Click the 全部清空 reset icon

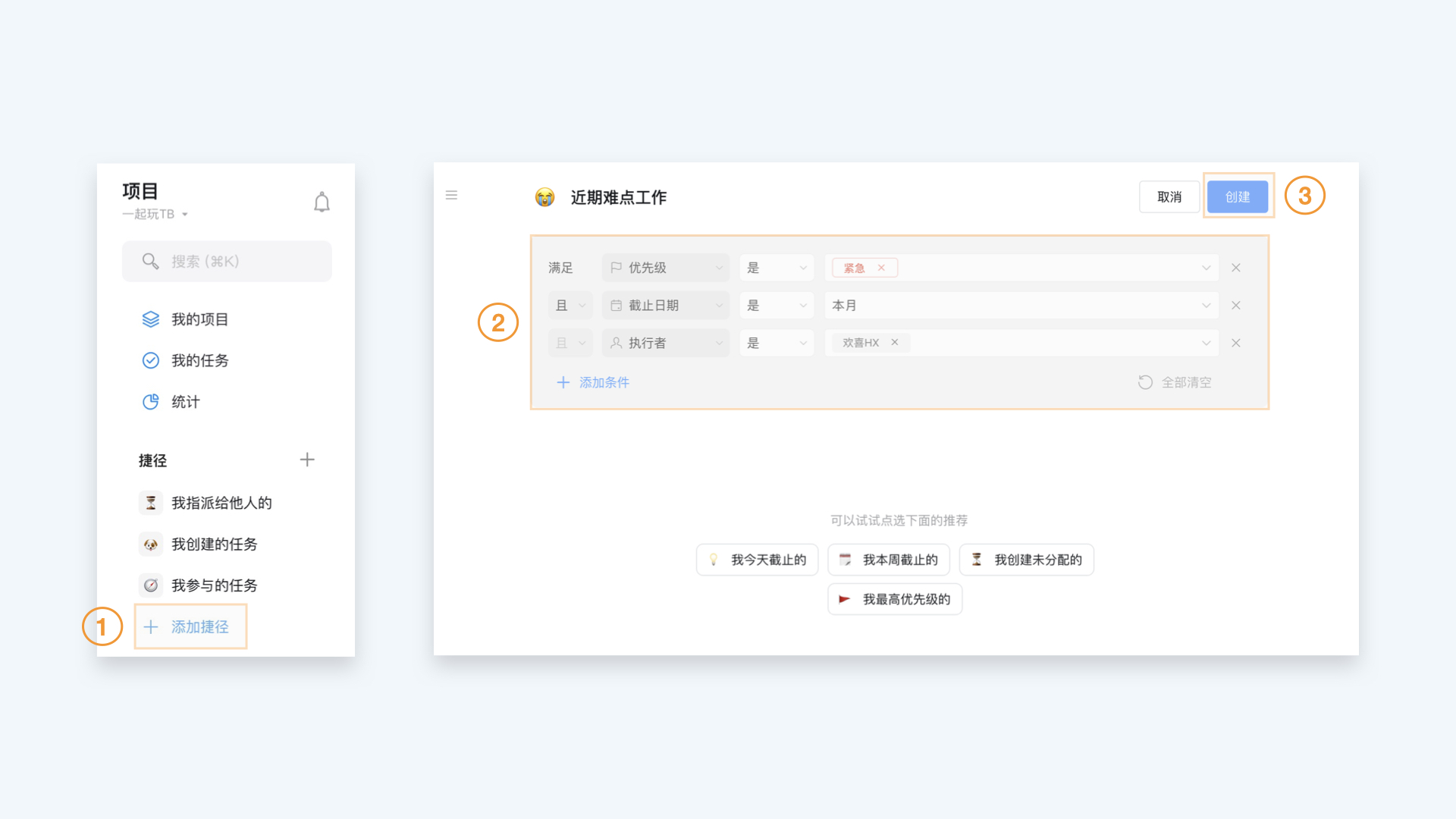1145,382
